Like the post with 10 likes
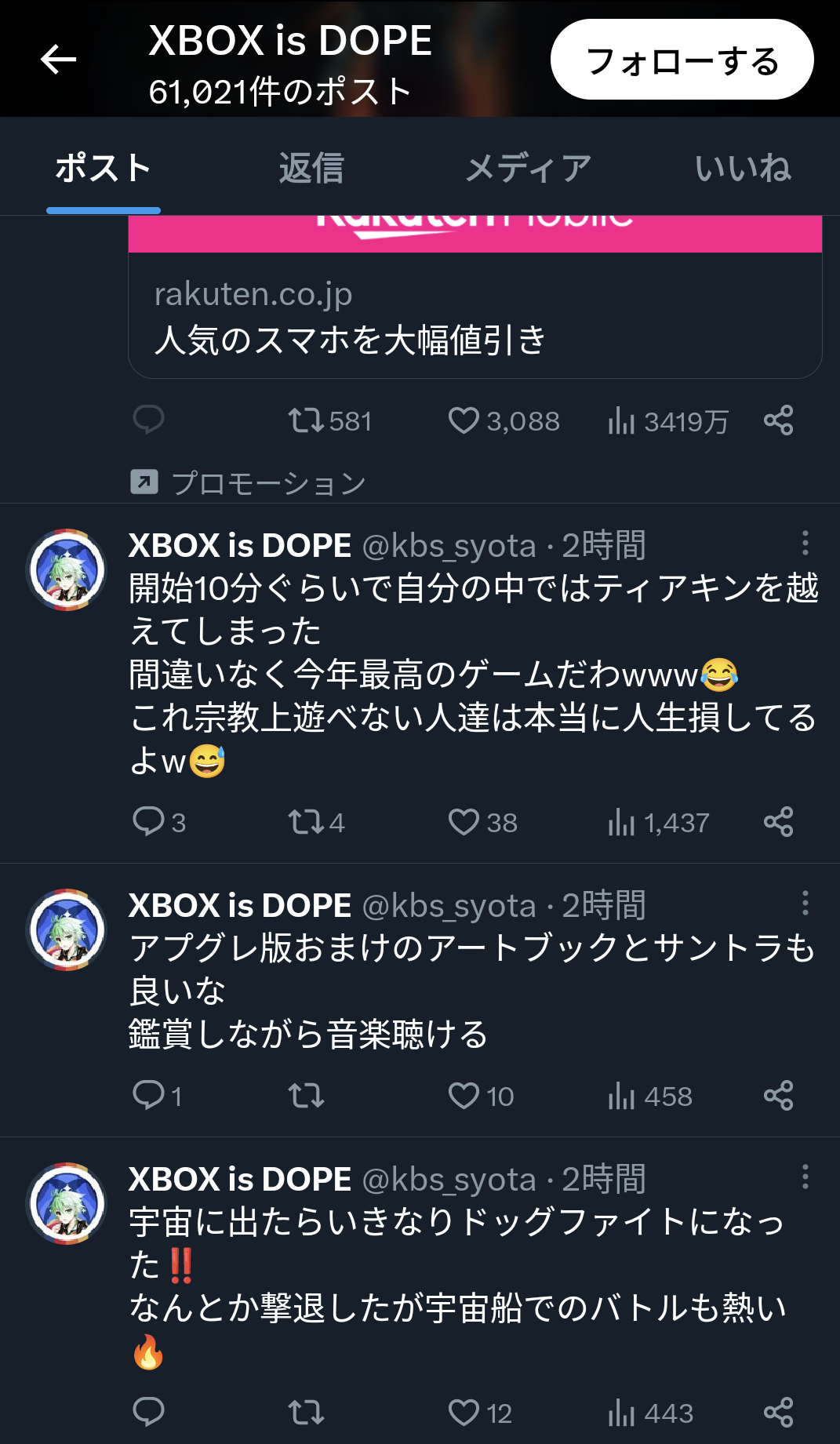840x1444 pixels. pyautogui.click(x=464, y=1096)
